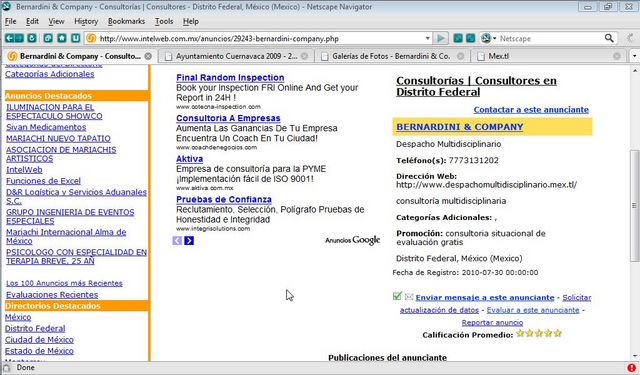
Task: Open BERNARDINI & COMPANY heading link
Action: pos(460,127)
